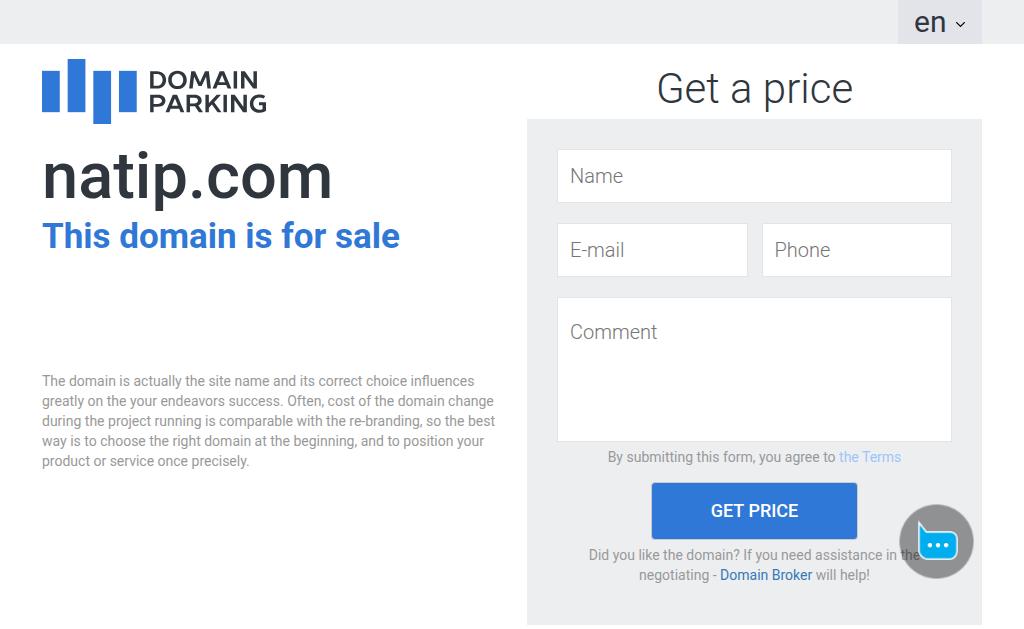This screenshot has width=1024, height=629.
Task: Open "the Terms" link
Action: pyautogui.click(x=870, y=457)
